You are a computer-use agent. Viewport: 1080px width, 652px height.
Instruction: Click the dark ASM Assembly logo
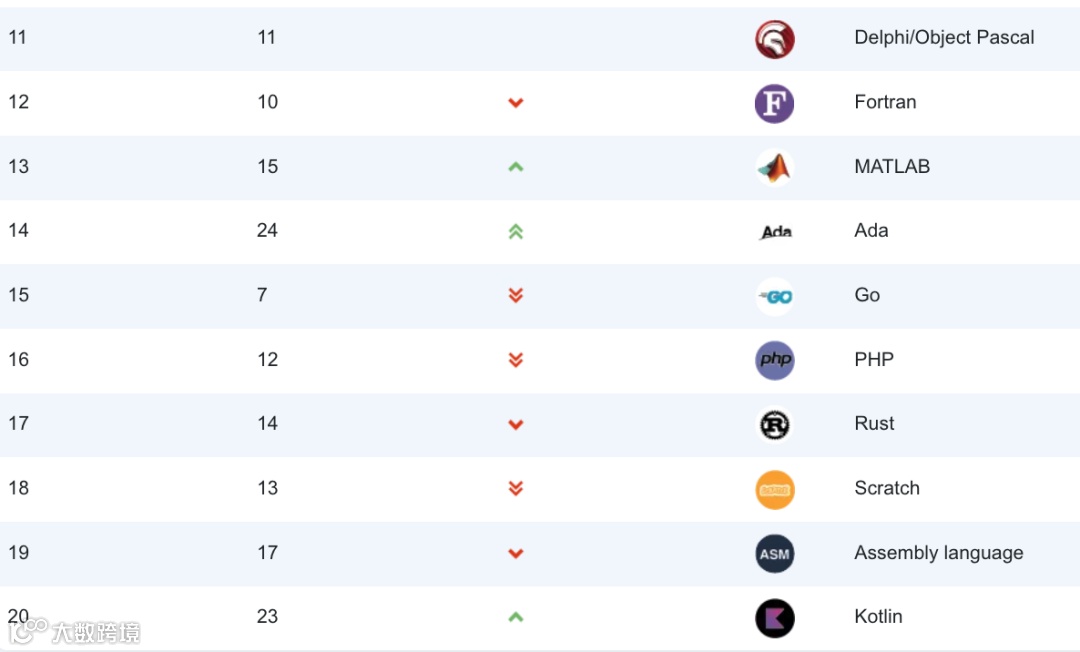tap(774, 554)
